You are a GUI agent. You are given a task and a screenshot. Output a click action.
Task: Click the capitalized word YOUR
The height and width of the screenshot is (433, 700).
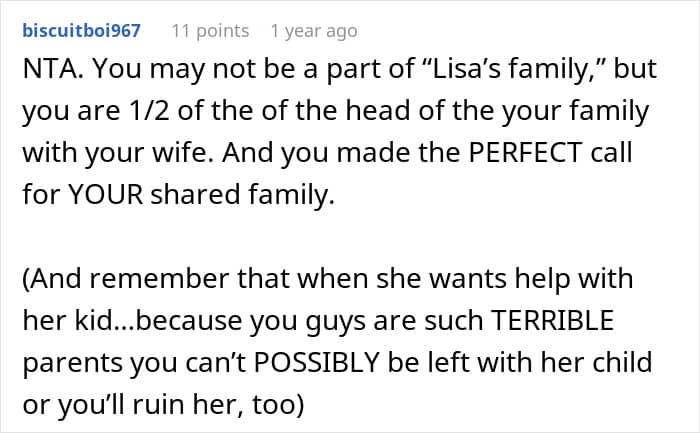coord(106,194)
